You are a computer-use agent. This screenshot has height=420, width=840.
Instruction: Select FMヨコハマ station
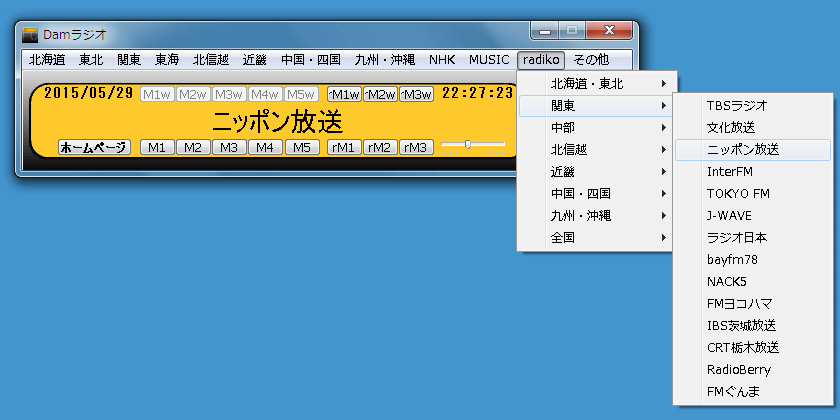[753, 304]
